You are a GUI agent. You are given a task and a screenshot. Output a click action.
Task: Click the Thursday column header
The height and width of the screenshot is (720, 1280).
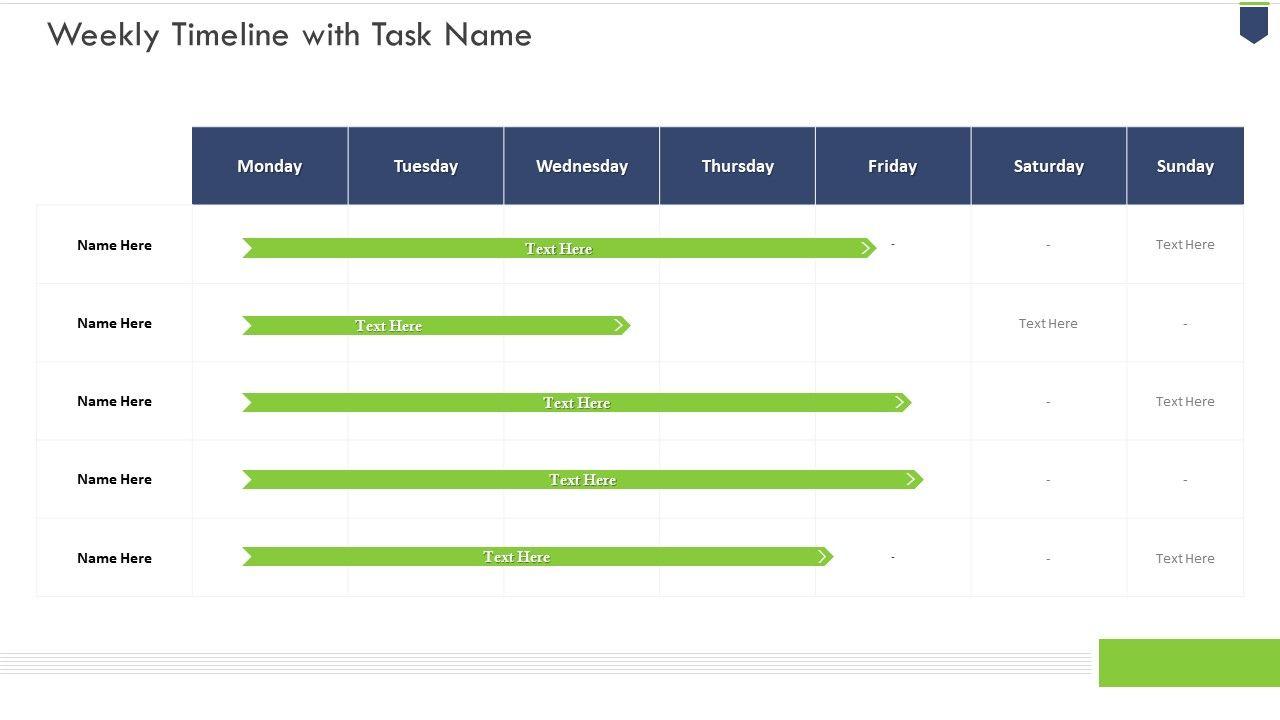click(738, 166)
